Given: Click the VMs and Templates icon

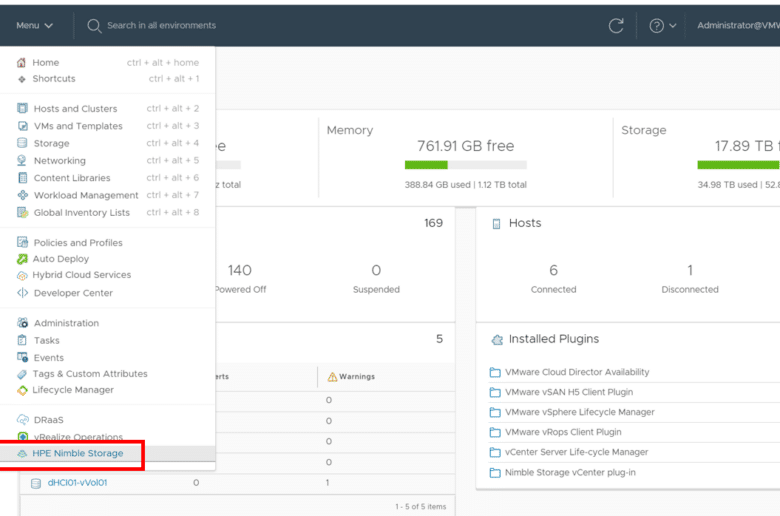Looking at the screenshot, I should [x=22, y=126].
